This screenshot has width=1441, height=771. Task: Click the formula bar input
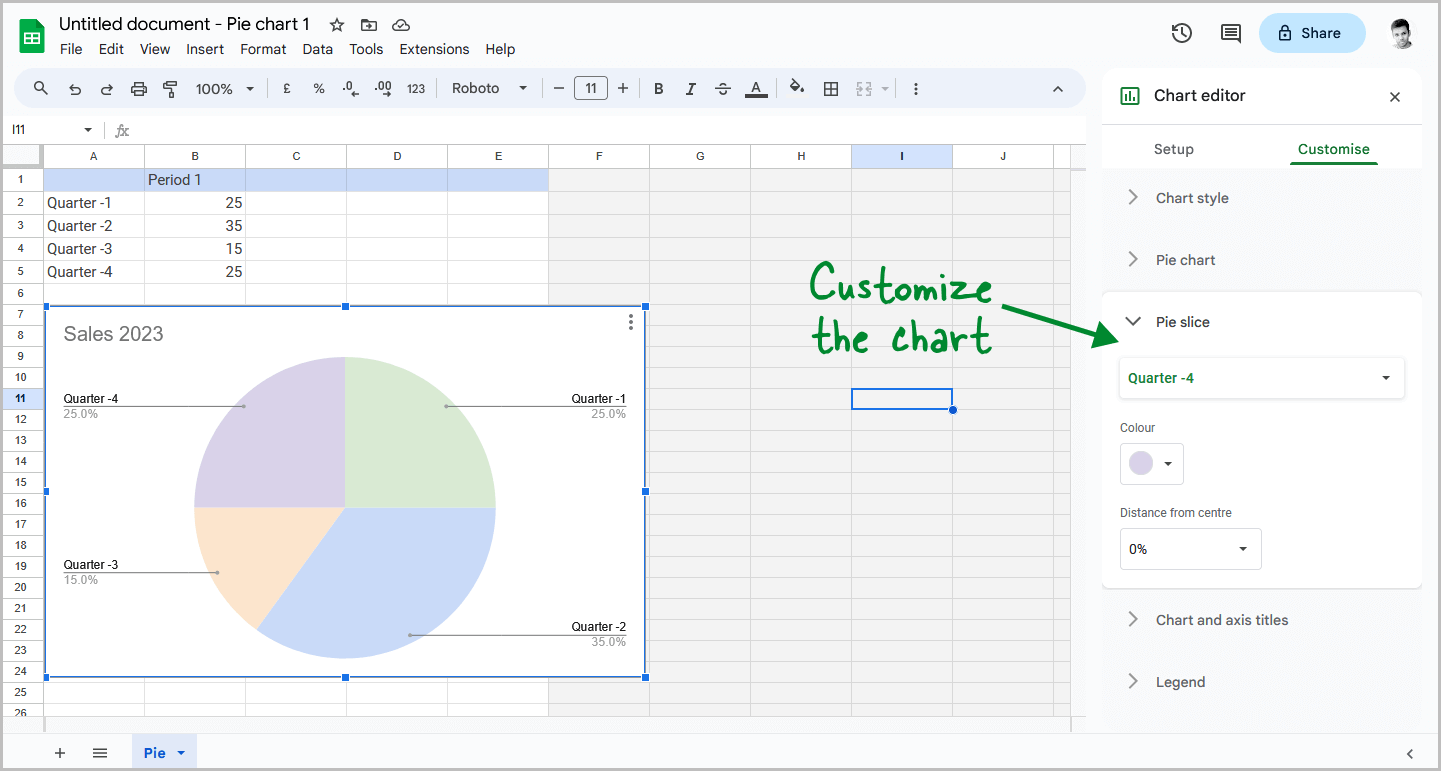(x=608, y=130)
